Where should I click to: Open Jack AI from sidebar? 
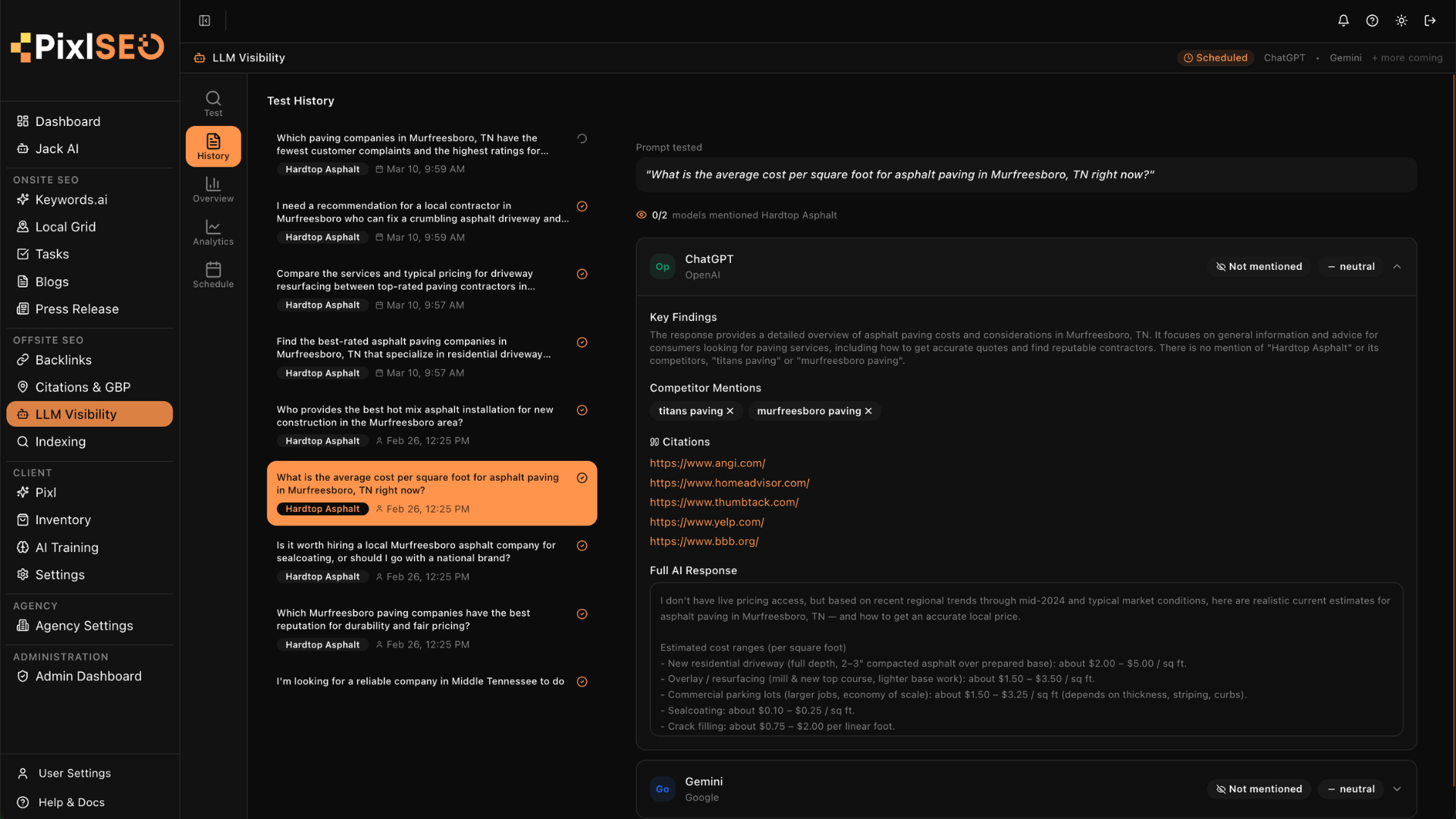(89, 149)
